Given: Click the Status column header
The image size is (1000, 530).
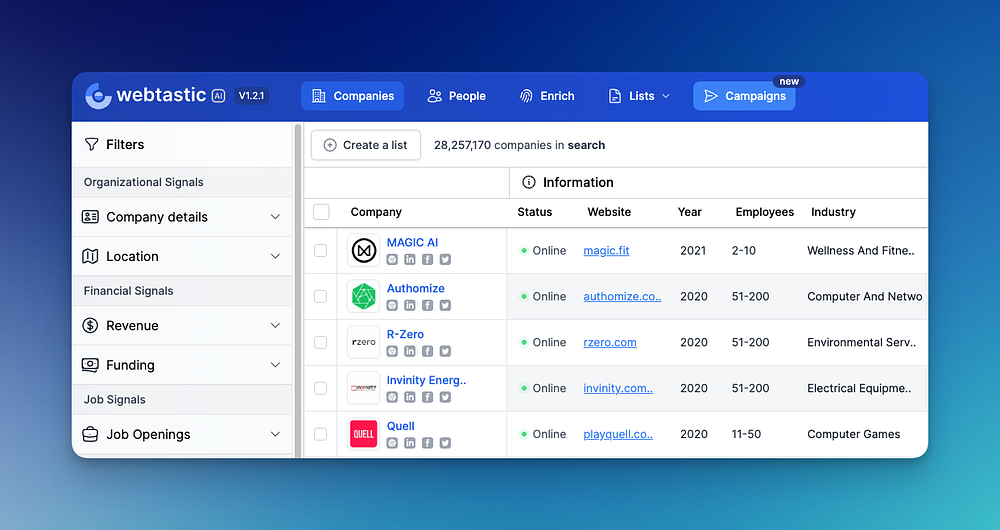Looking at the screenshot, I should (534, 212).
